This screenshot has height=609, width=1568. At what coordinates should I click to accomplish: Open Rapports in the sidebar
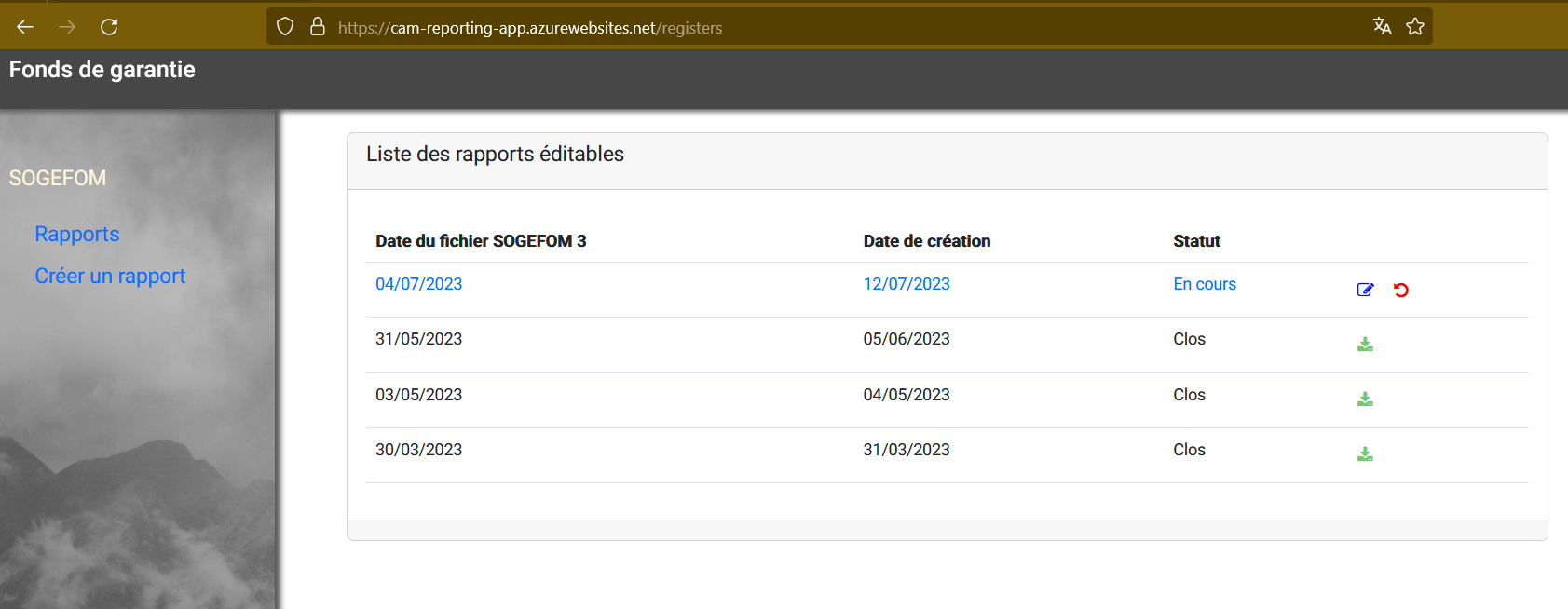click(77, 234)
